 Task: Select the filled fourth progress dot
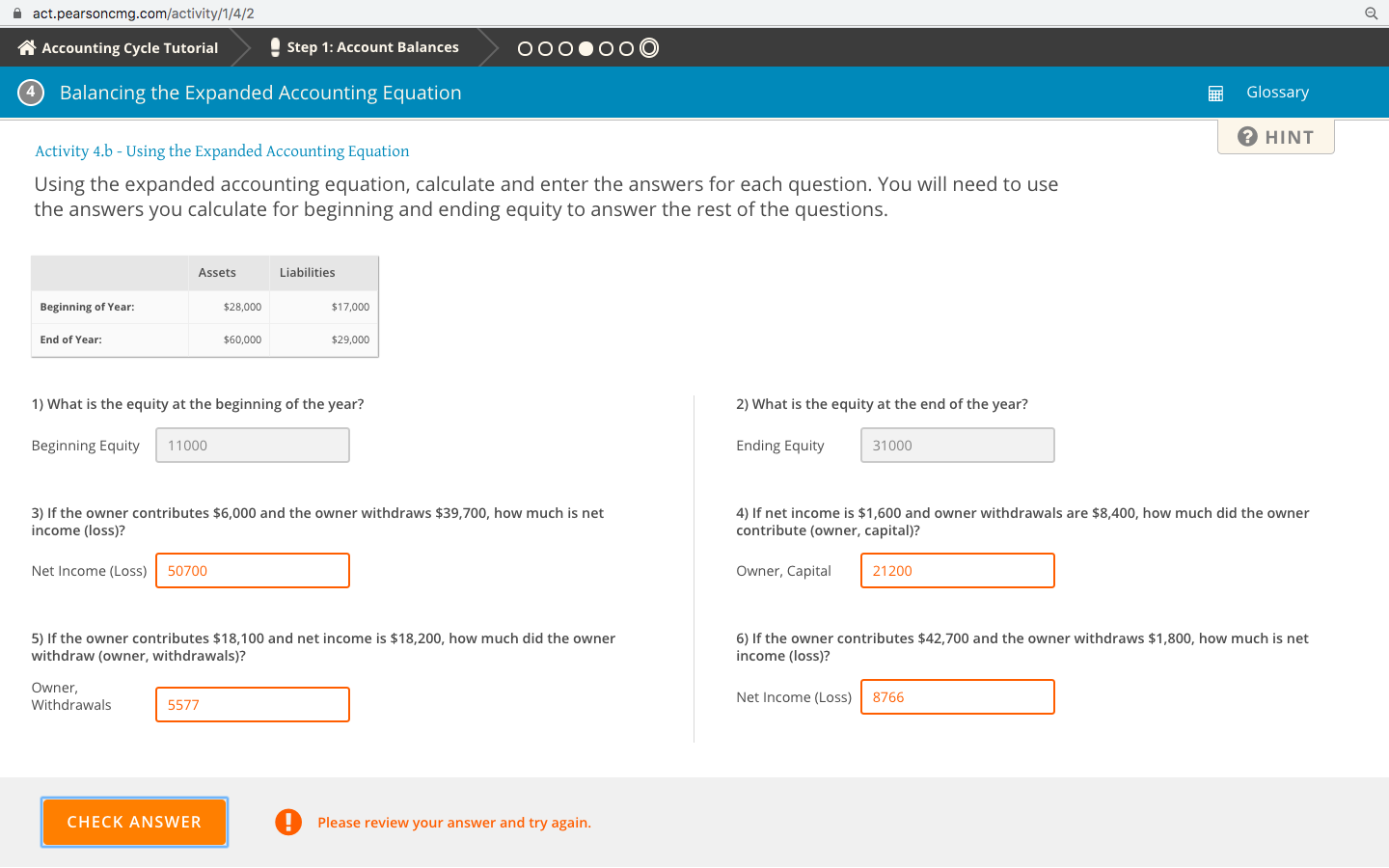[x=586, y=47]
